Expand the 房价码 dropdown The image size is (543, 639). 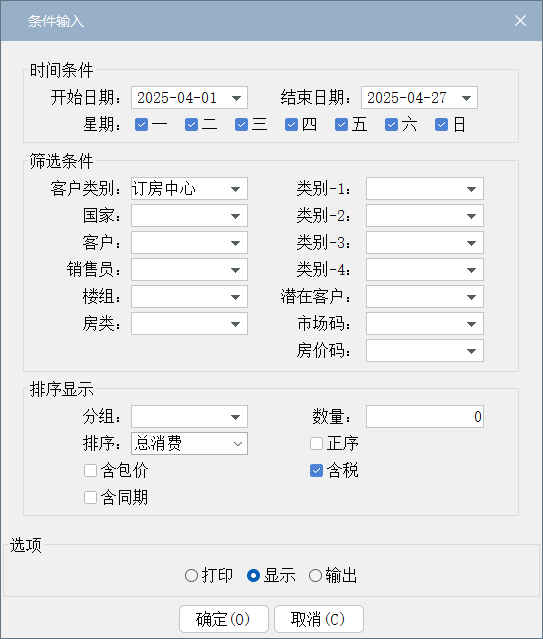(x=425, y=351)
